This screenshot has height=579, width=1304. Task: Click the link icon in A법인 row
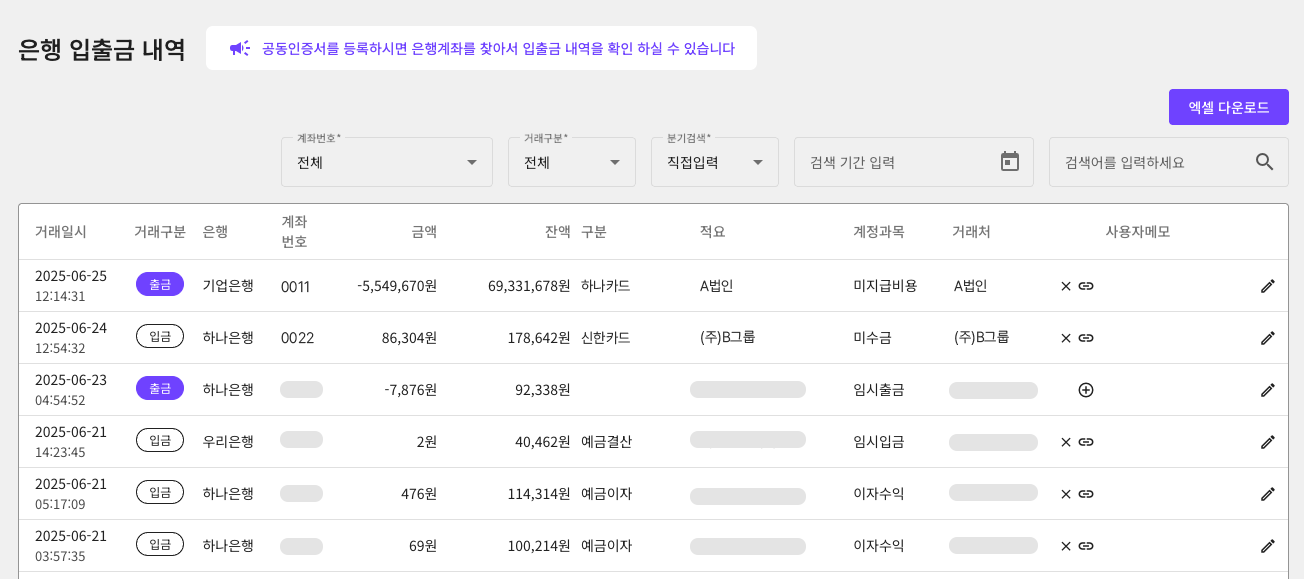click(1086, 286)
